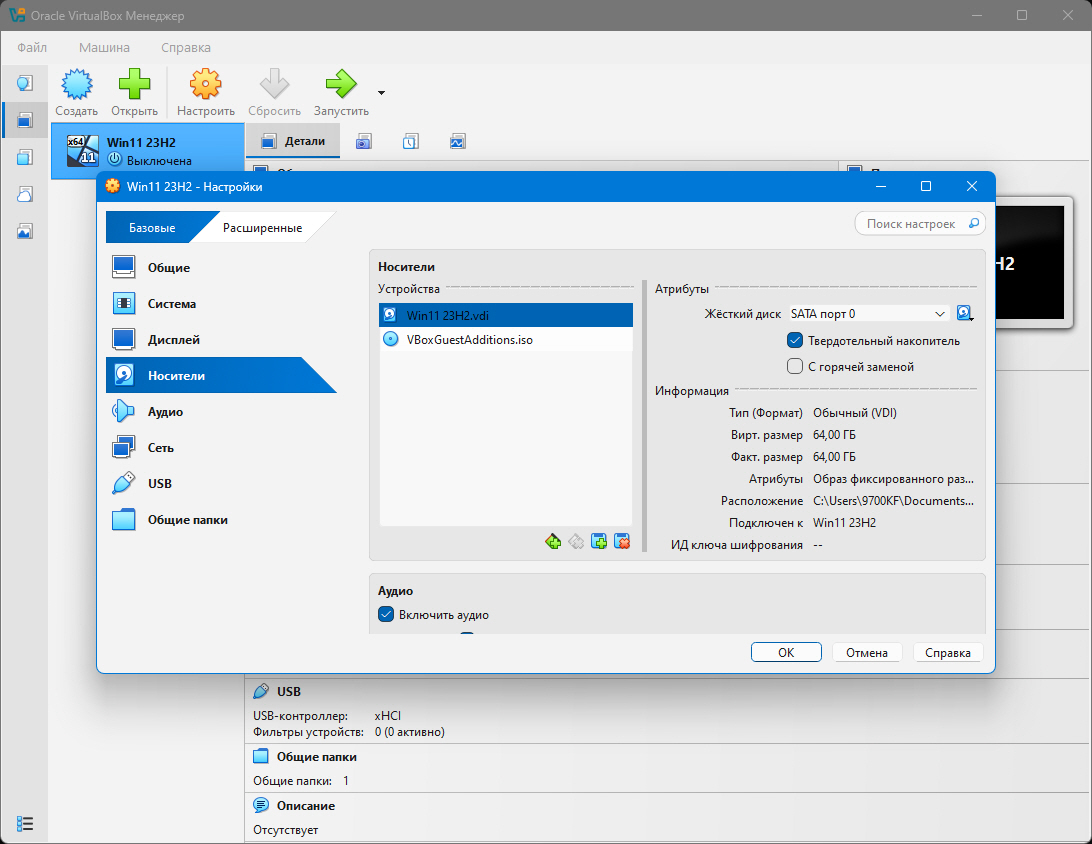This screenshot has height=844, width=1092.
Task: Click the Обычный (VDI) format value
Action: pyautogui.click(x=855, y=413)
